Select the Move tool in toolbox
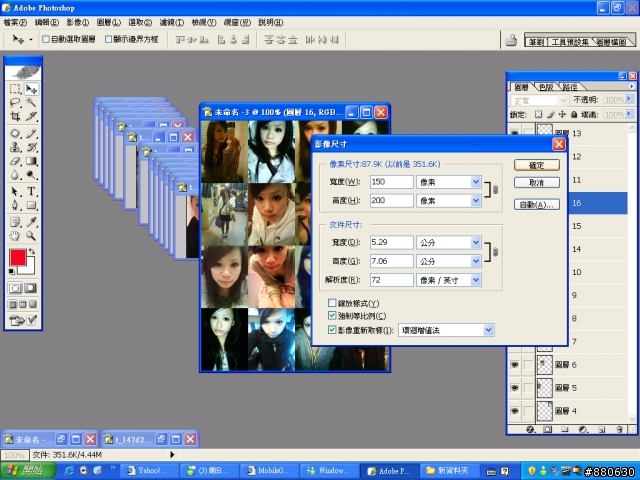This screenshot has height=480, width=640. click(31, 89)
